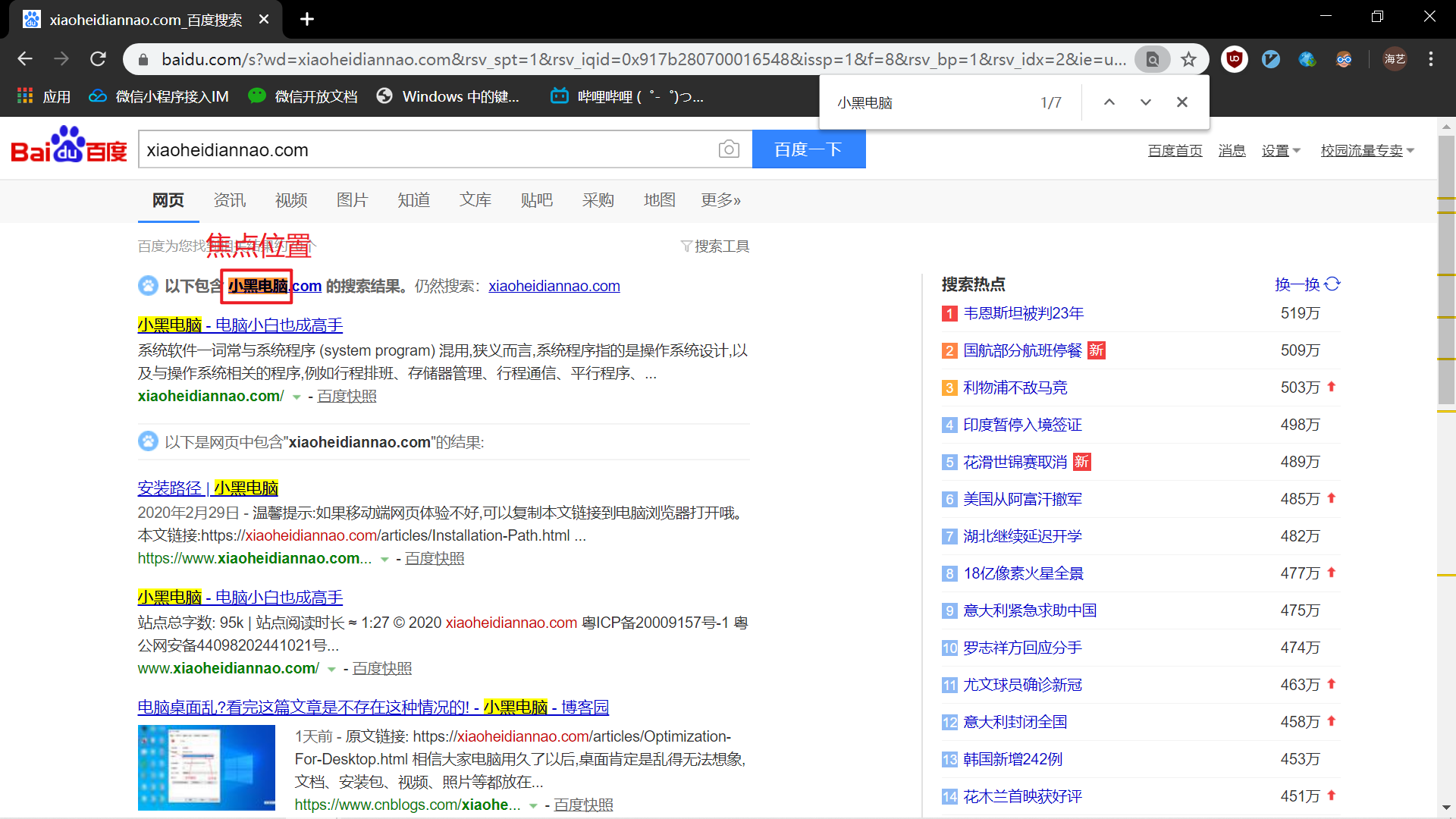Click the scrollbar down arrow

[x=1446, y=808]
